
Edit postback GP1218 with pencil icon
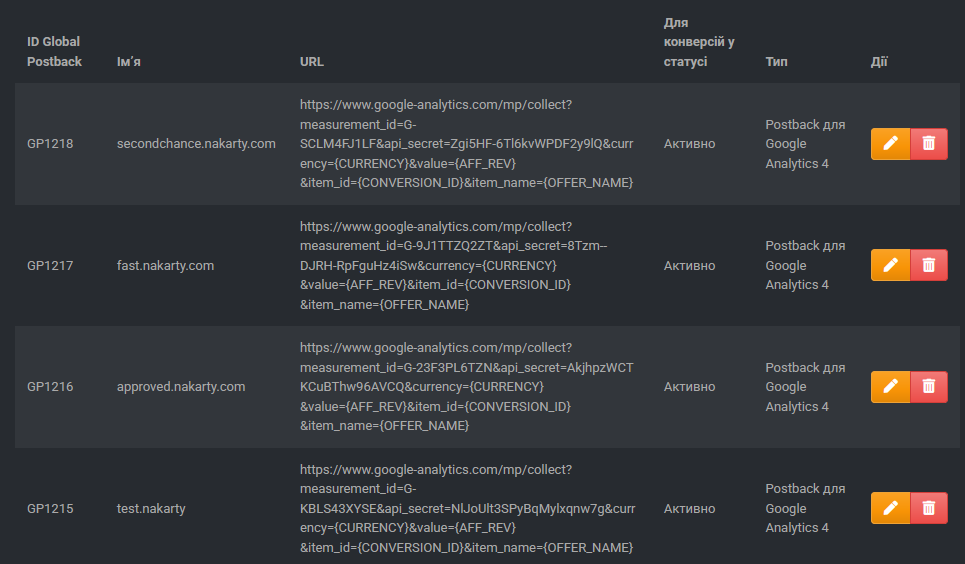coord(890,143)
